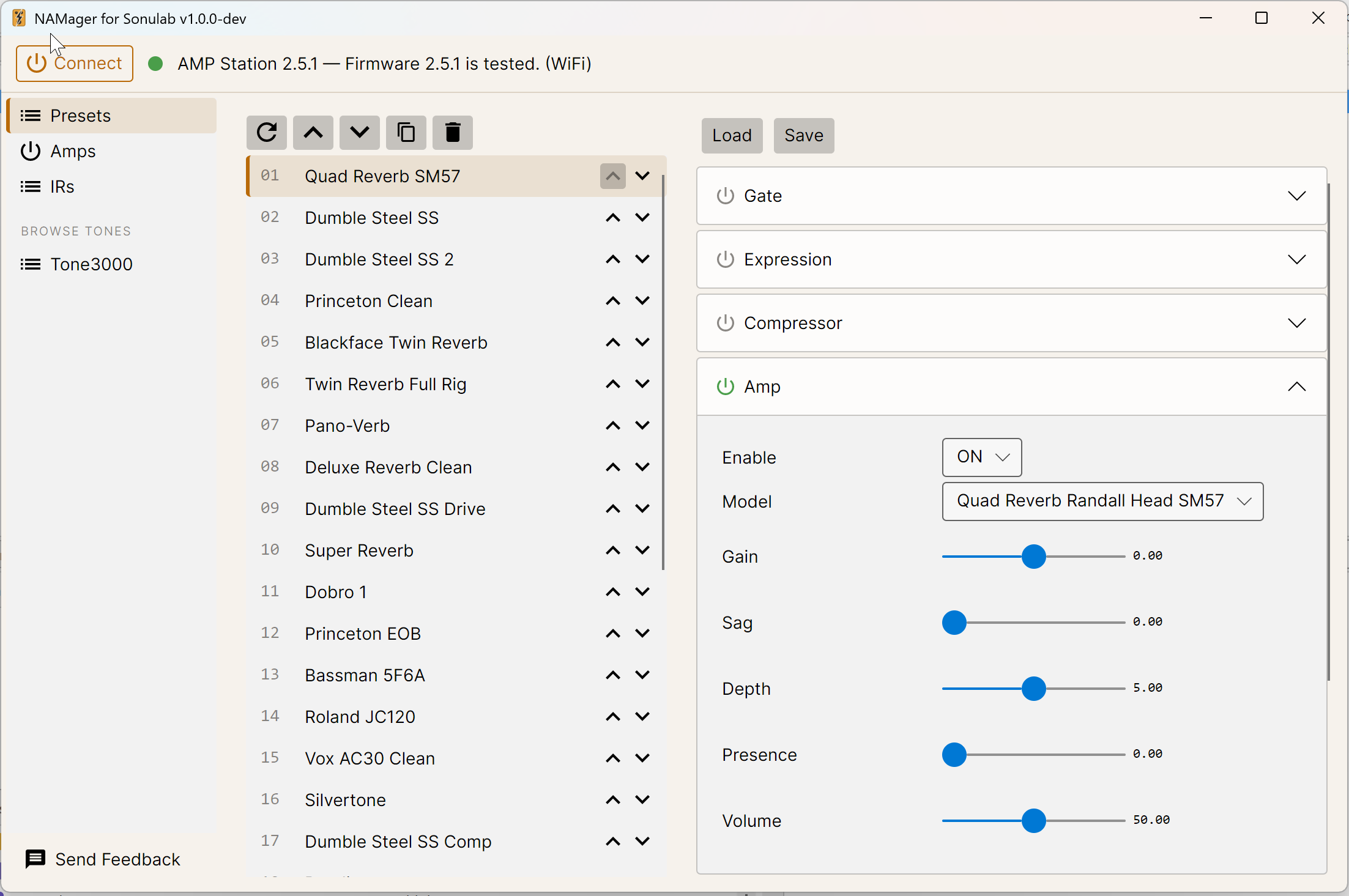Move Quad Reverb SM57 preset down

click(x=642, y=176)
